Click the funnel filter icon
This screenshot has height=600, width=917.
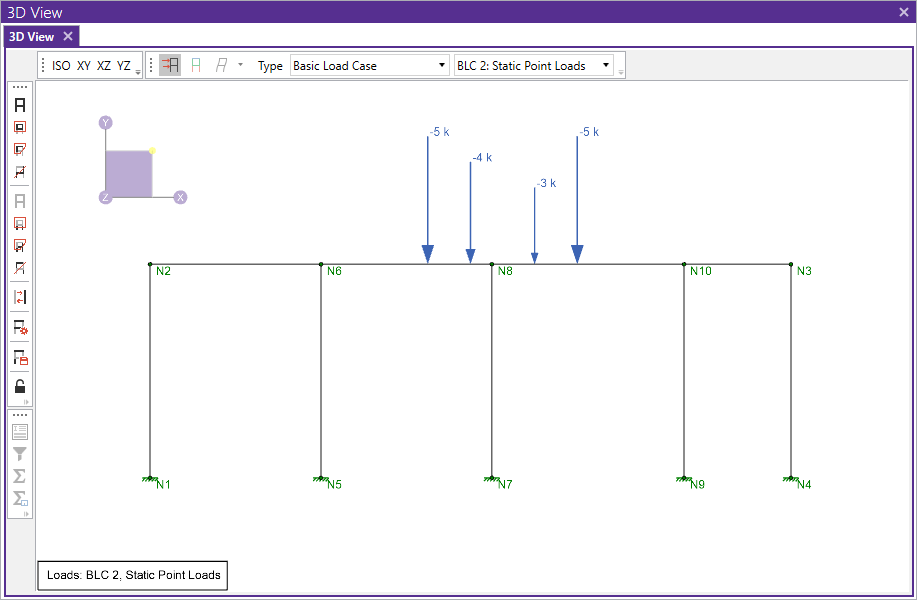click(19, 454)
